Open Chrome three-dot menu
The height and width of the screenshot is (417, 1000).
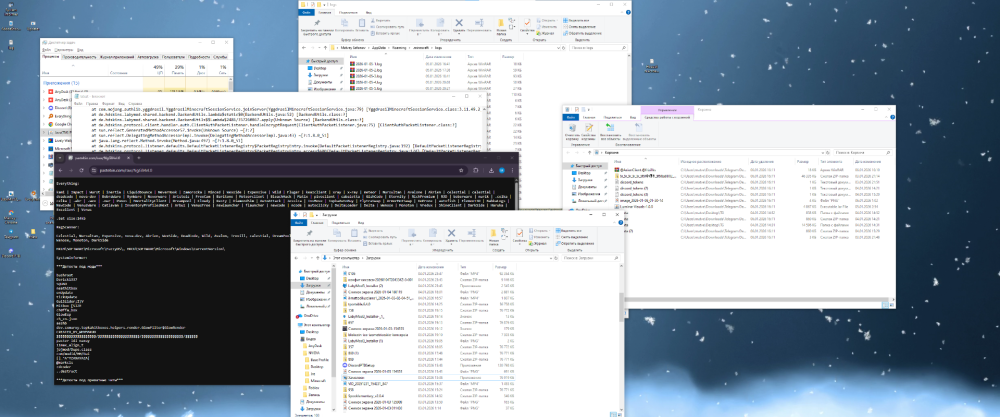pos(513,170)
